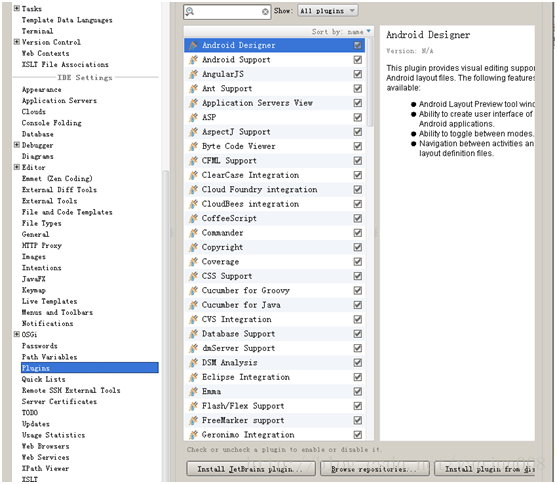
Task: Select the Terminal settings entry
Action: click(x=37, y=31)
